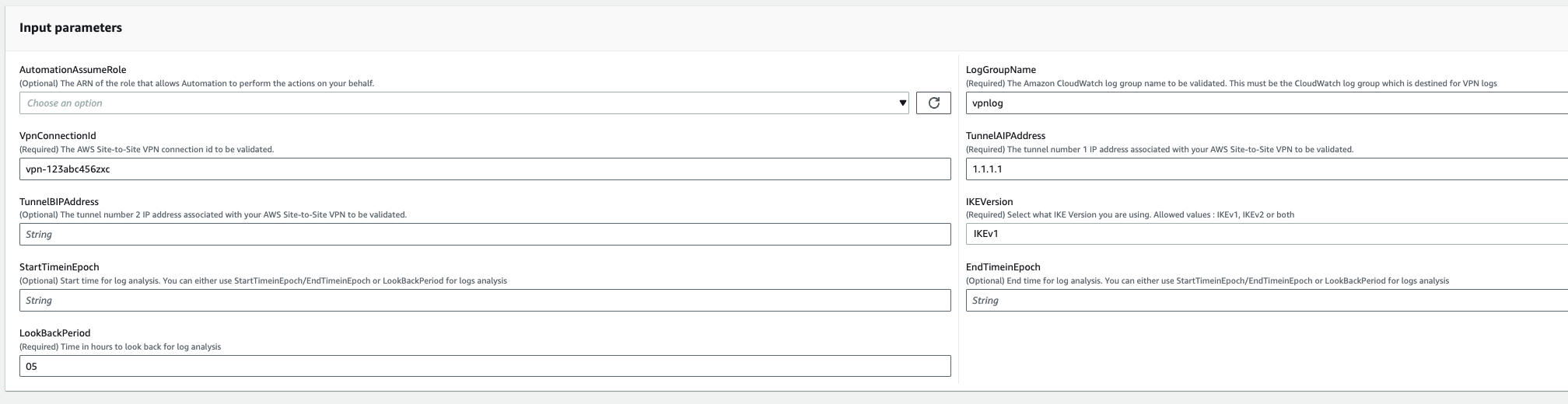Click the TunnelBIPAddress text box

tap(485, 234)
